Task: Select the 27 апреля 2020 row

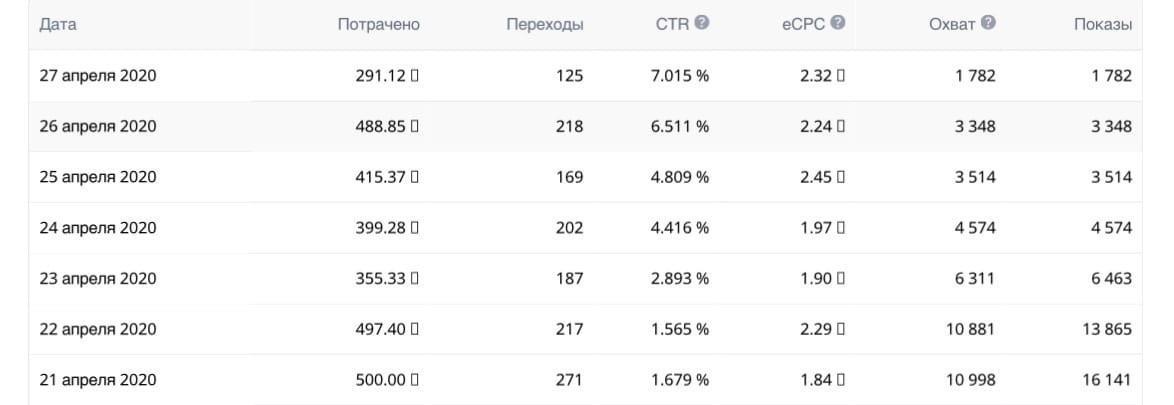Action: [98, 76]
